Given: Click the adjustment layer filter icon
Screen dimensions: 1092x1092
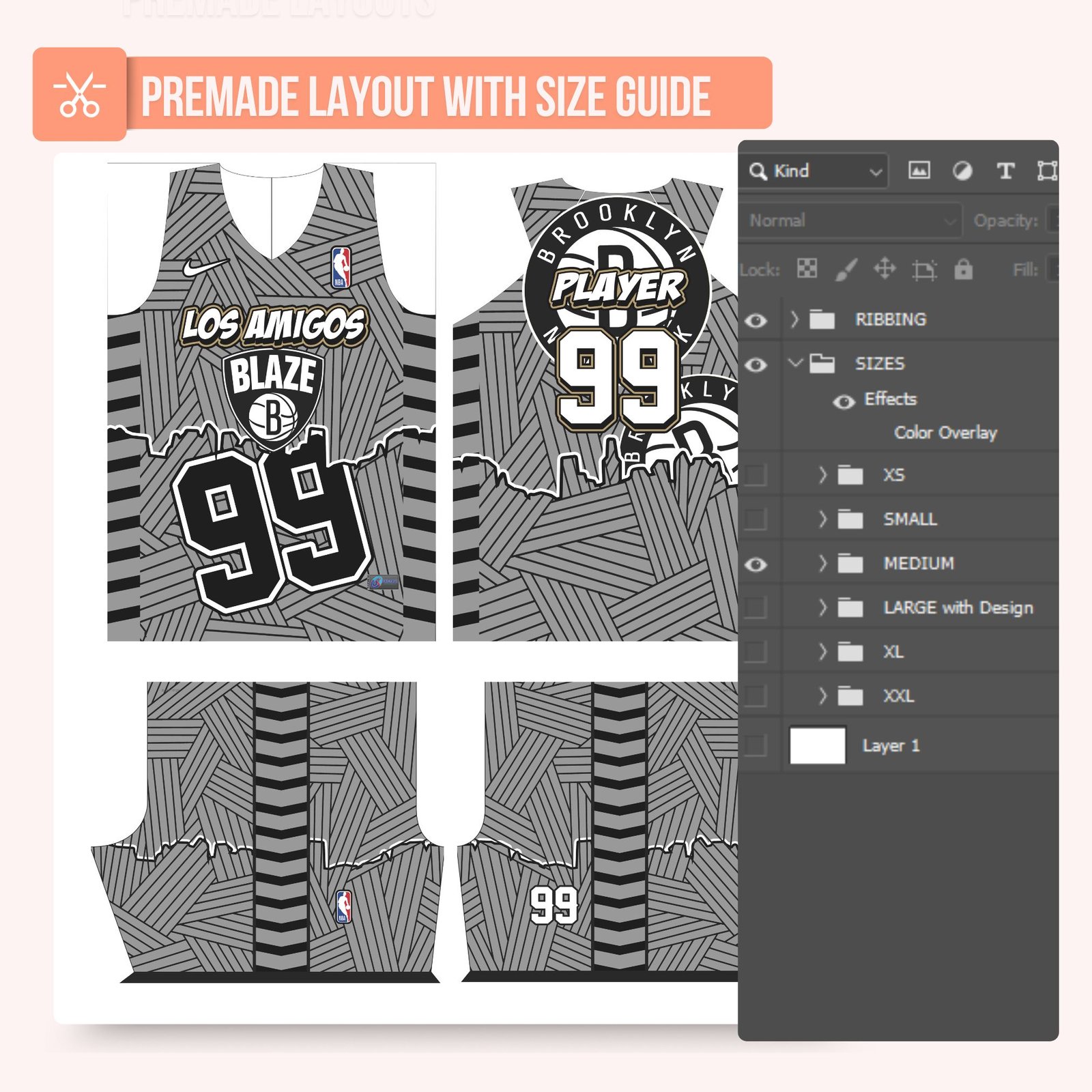Looking at the screenshot, I should pyautogui.click(x=962, y=171).
